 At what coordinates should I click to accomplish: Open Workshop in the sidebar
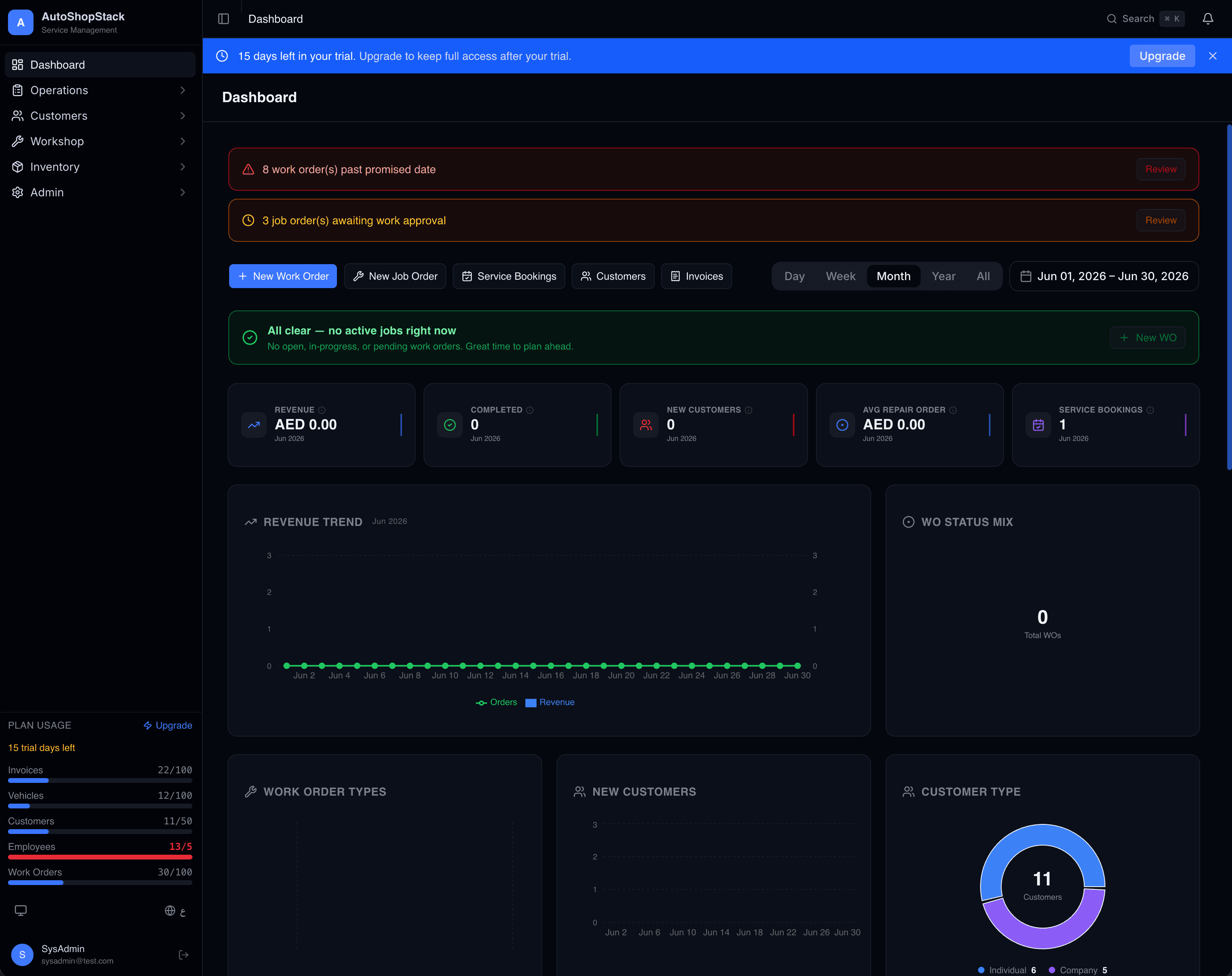click(x=100, y=141)
